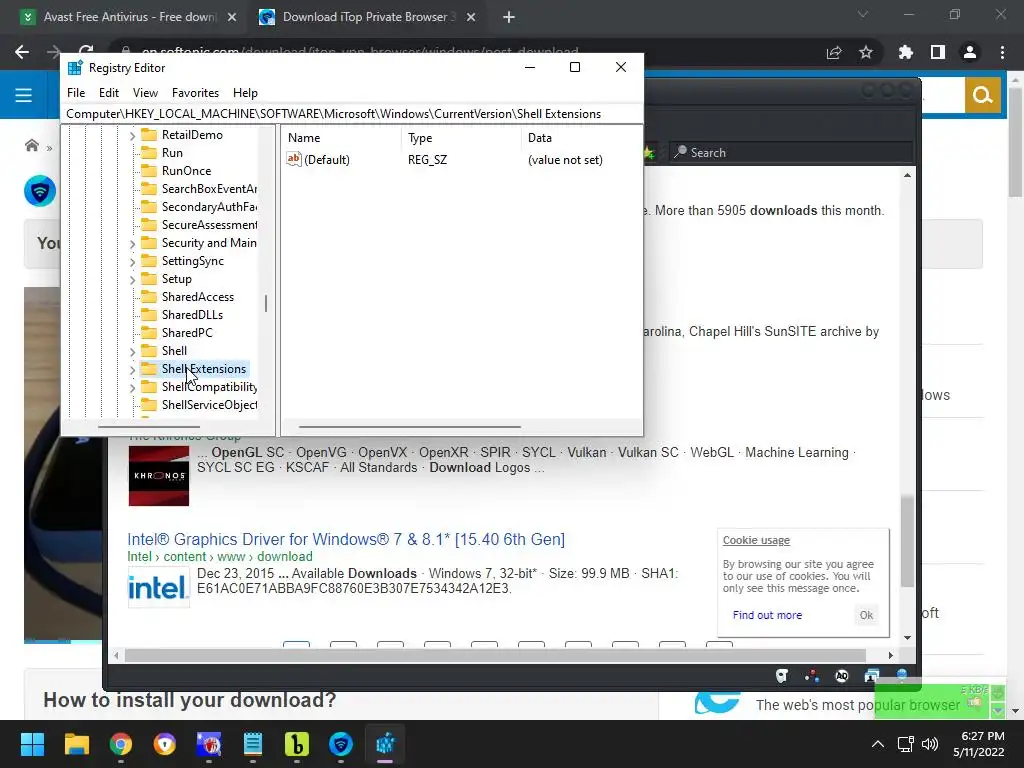Image resolution: width=1024 pixels, height=768 pixels.
Task: Expand the Shell Extensions key
Action: click(x=133, y=370)
